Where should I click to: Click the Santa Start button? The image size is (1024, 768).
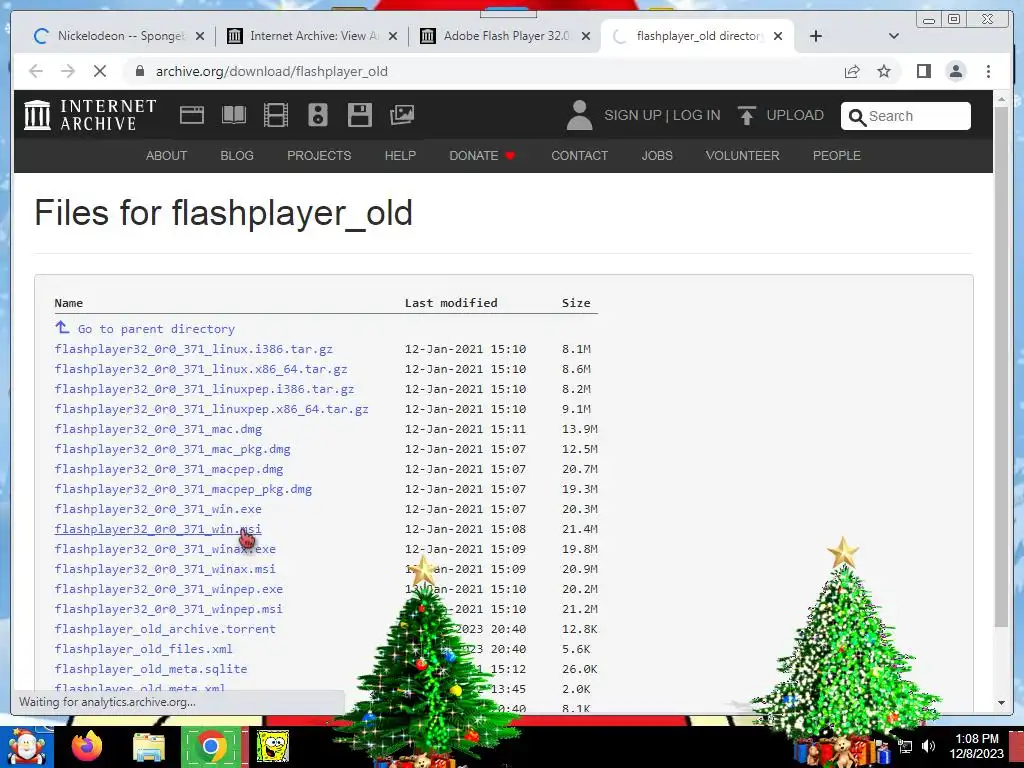pos(26,746)
